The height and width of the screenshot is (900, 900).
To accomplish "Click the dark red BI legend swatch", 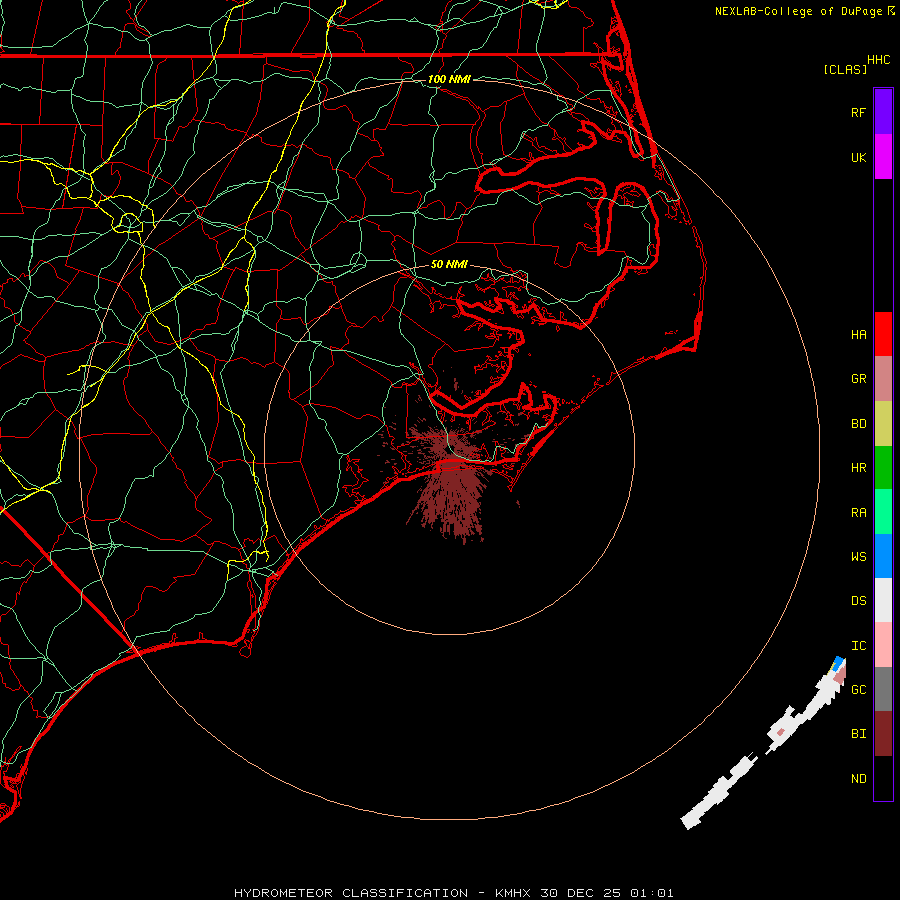I will click(x=883, y=734).
